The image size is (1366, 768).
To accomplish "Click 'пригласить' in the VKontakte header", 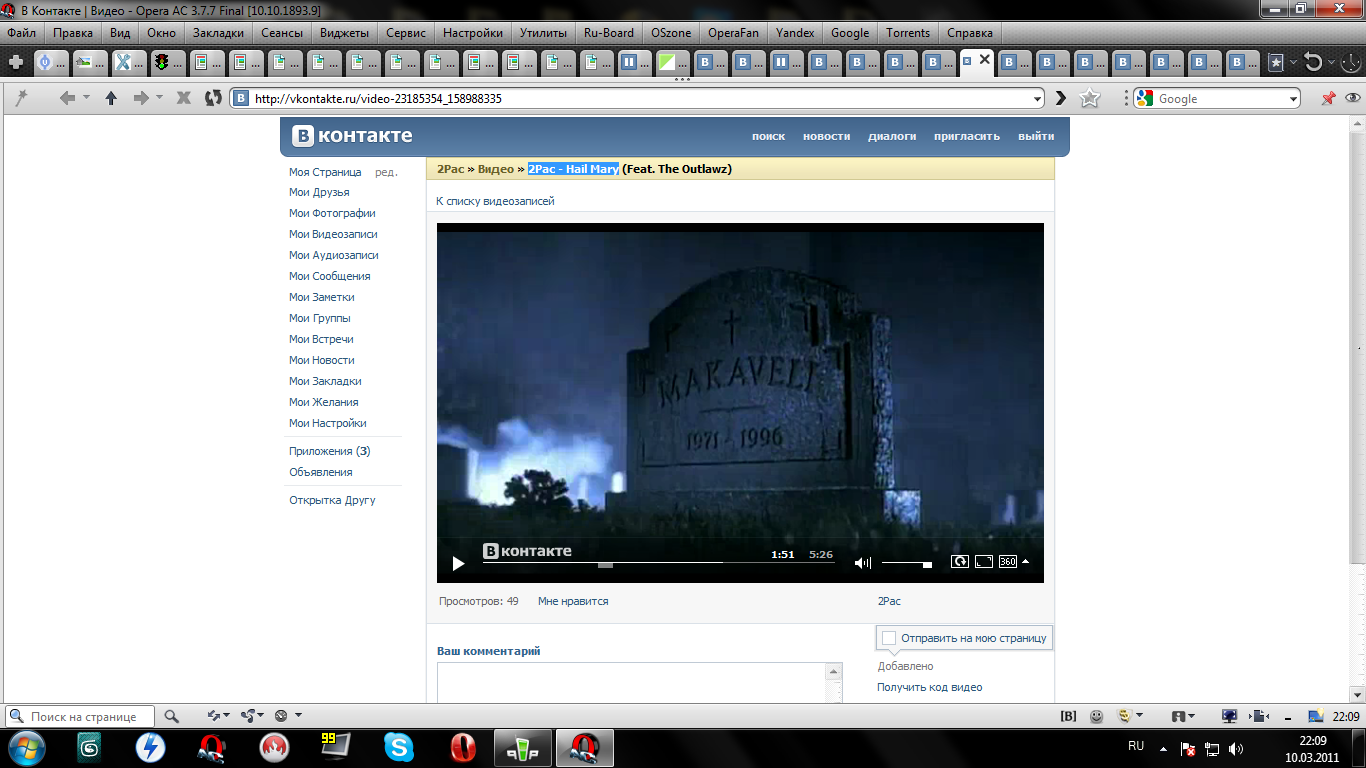I will [967, 136].
